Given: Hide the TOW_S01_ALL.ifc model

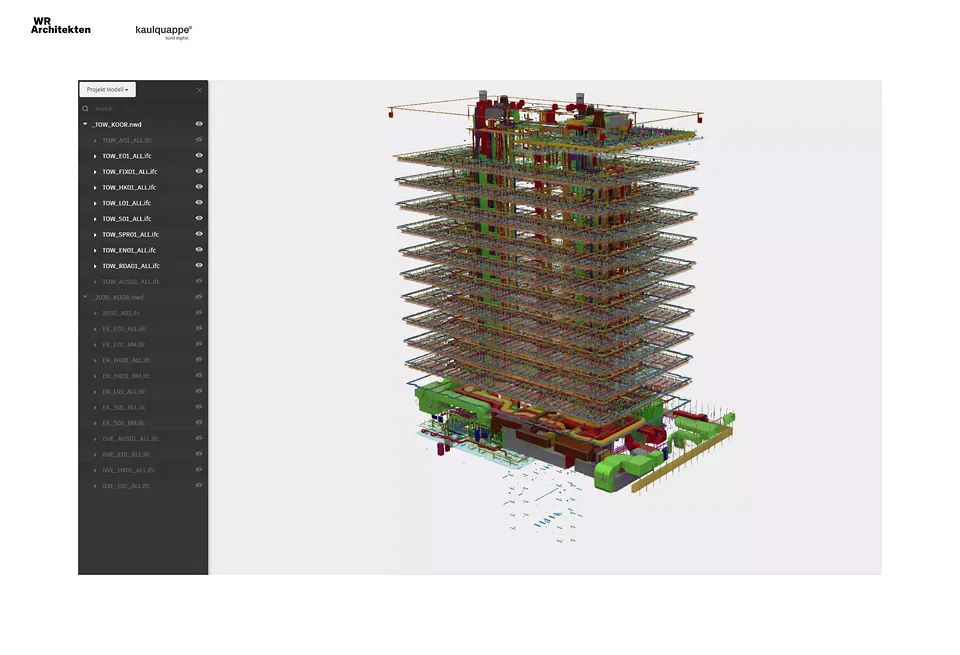Looking at the screenshot, I should (199, 218).
